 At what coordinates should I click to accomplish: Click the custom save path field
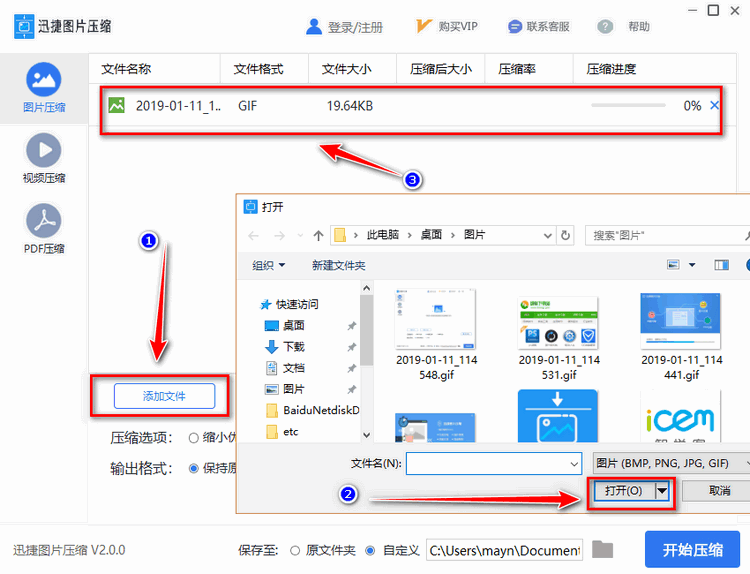coord(504,551)
